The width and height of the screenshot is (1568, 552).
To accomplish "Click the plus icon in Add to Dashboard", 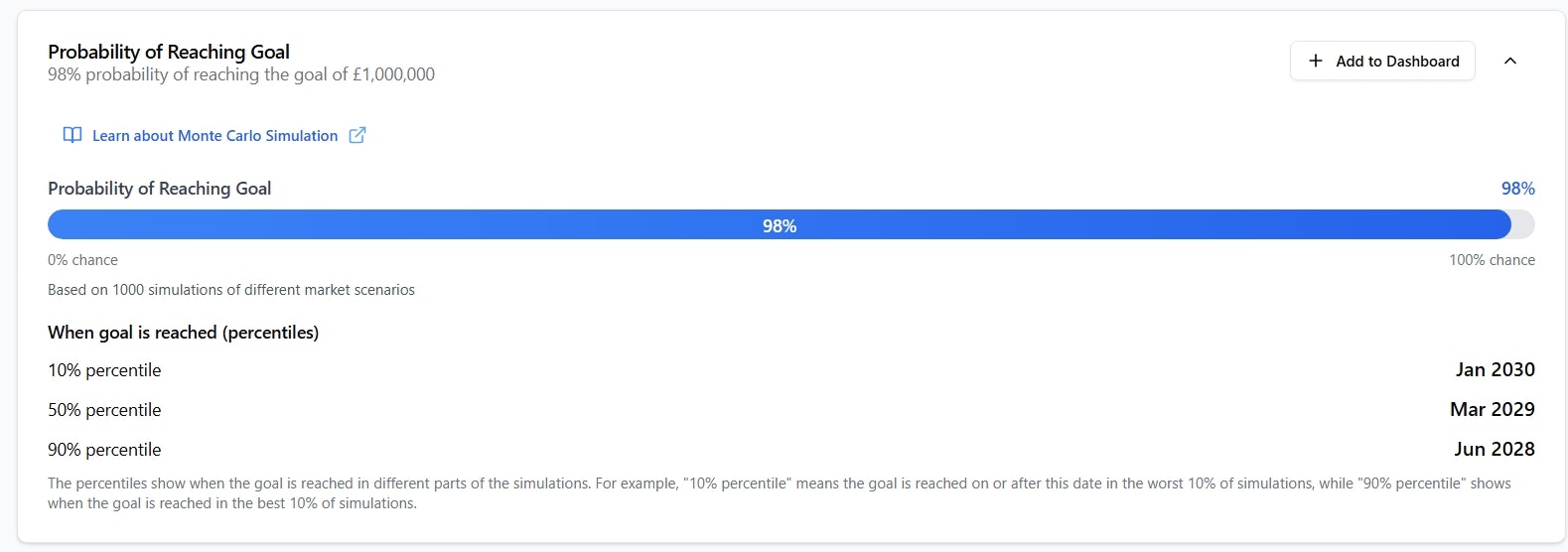I will pyautogui.click(x=1316, y=61).
